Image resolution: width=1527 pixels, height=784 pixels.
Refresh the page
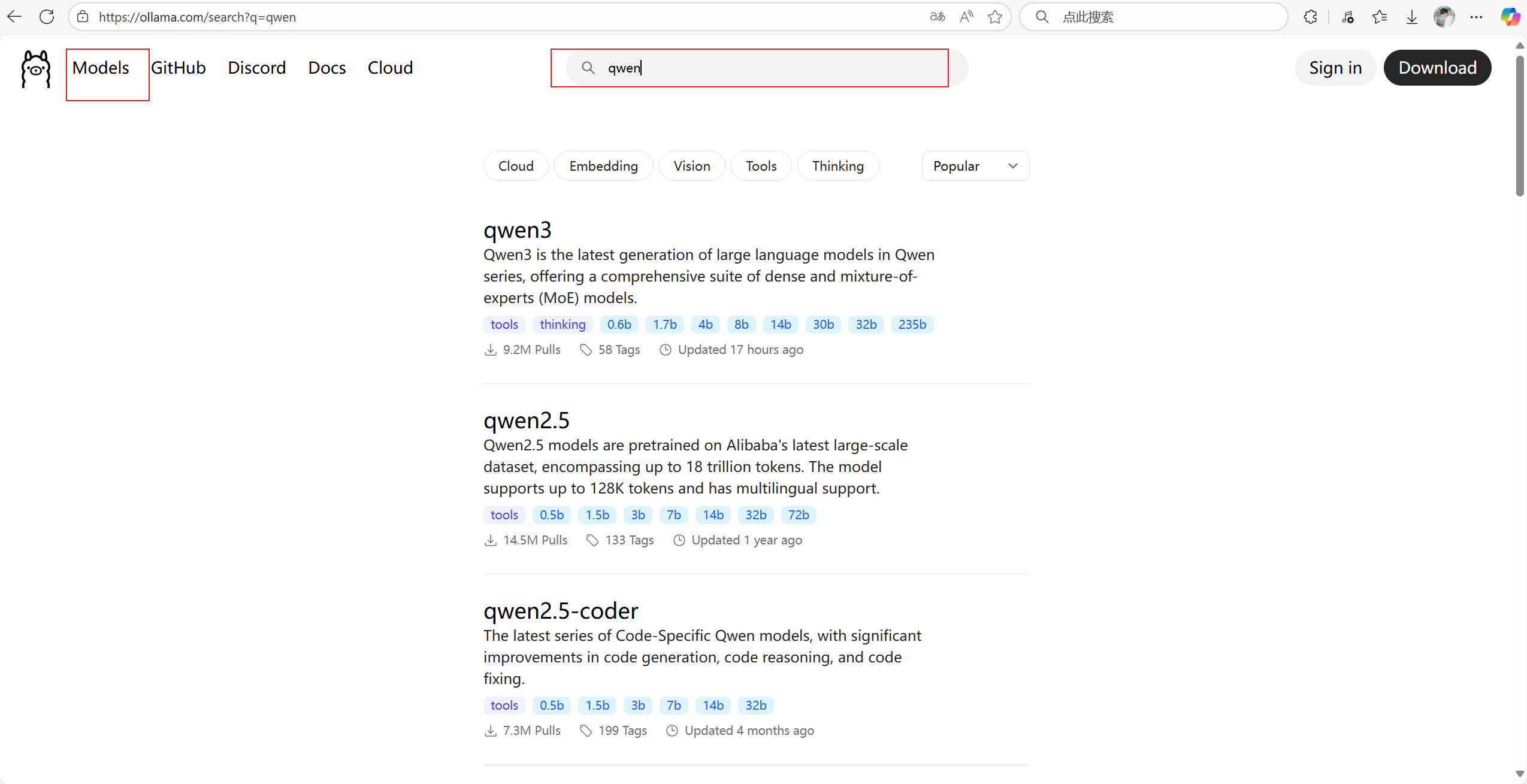coord(47,17)
